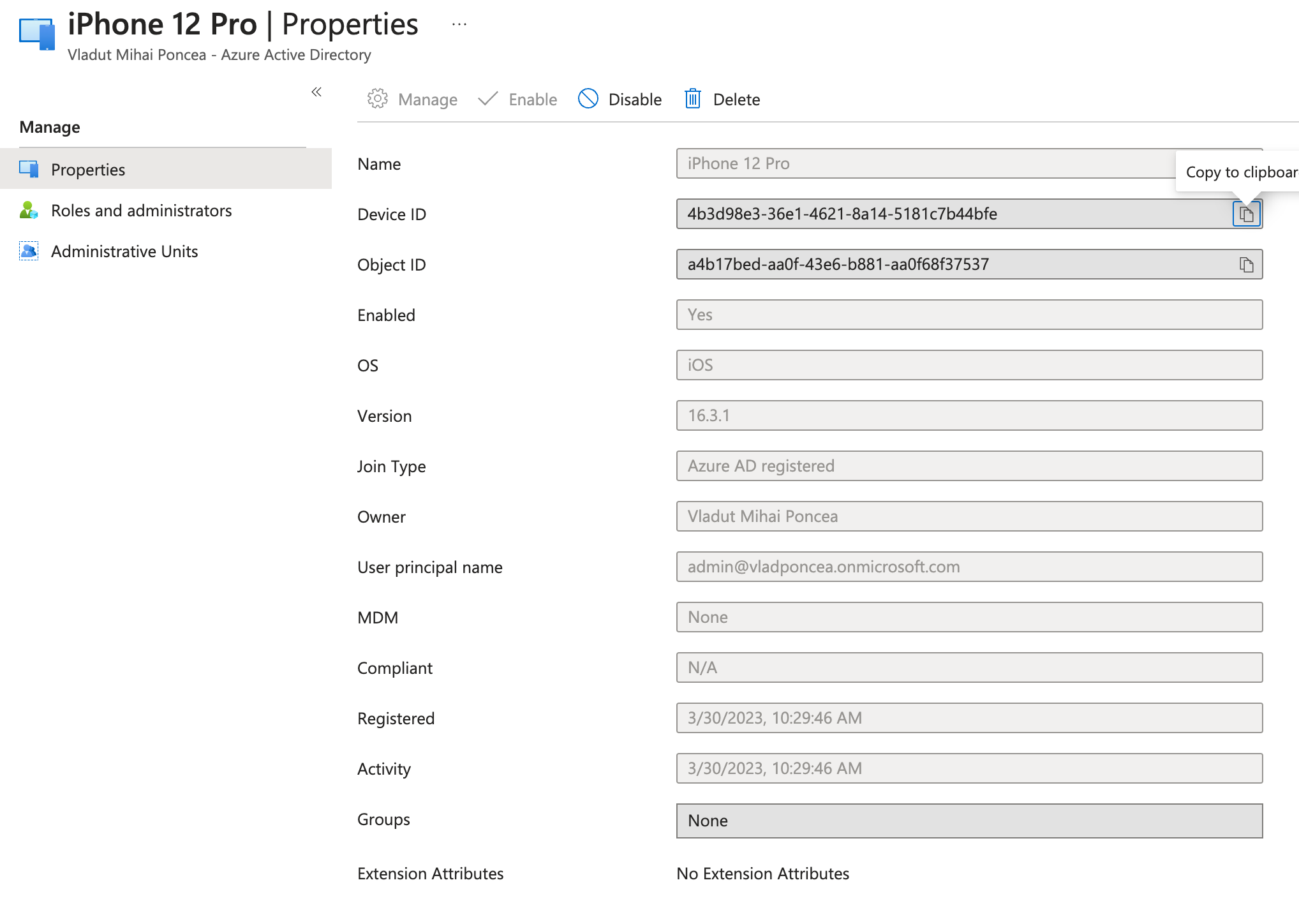The image size is (1299, 924).
Task: Click the Enable checkmark button
Action: pos(517,100)
